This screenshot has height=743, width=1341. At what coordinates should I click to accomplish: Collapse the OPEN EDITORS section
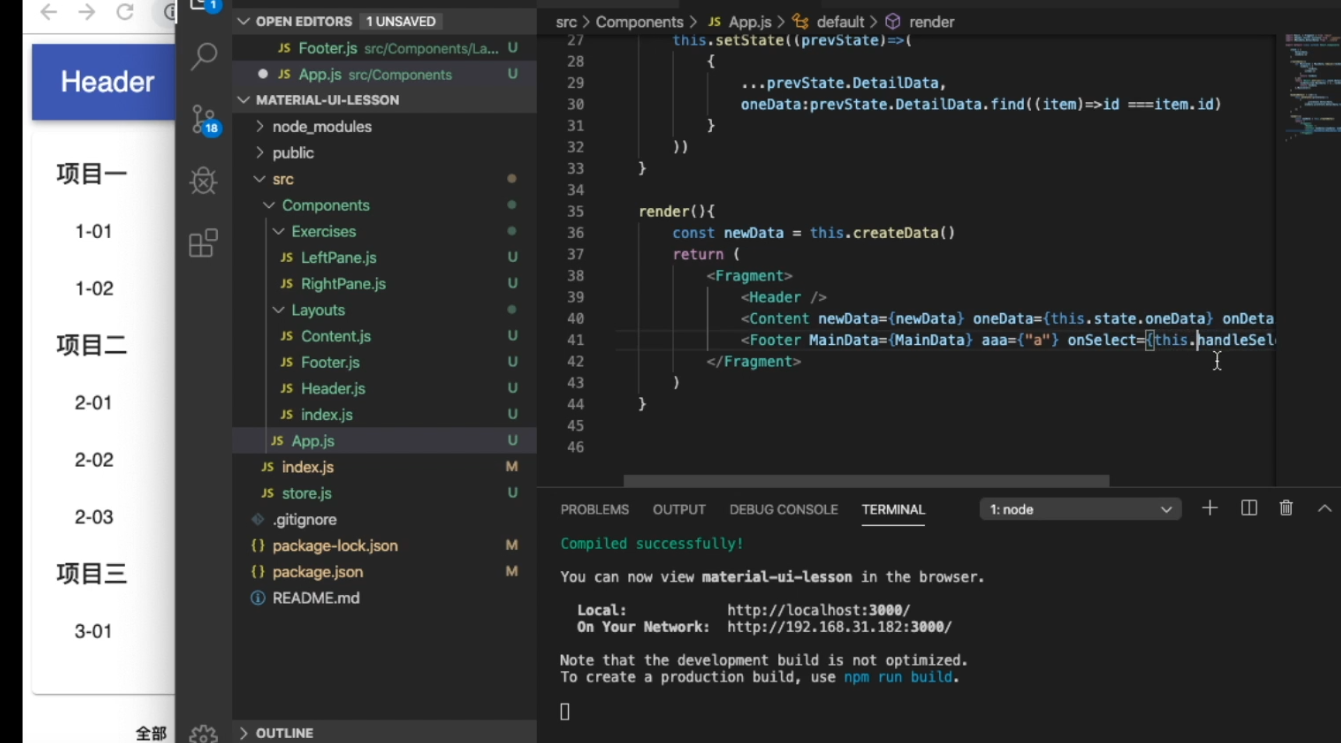[243, 21]
